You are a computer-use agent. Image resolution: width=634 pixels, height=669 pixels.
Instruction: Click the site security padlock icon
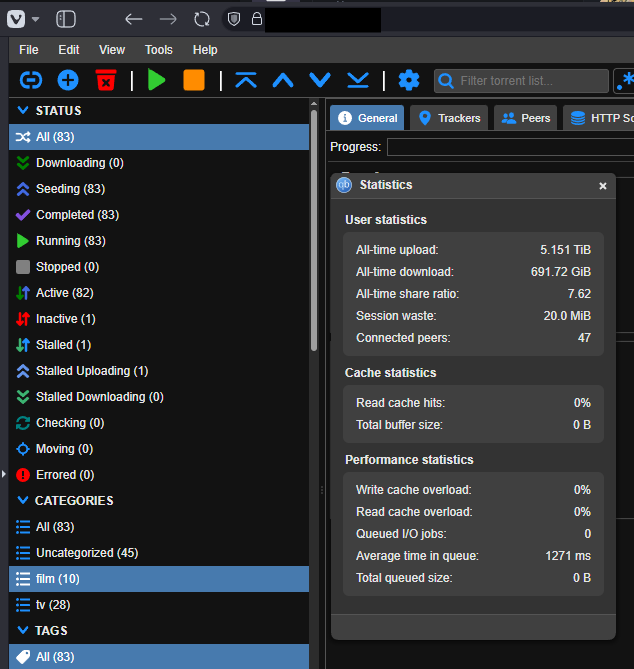coord(256,19)
